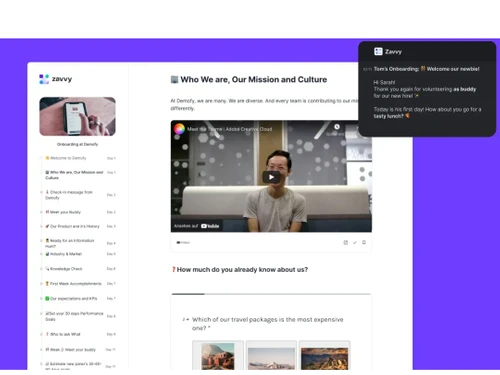Click the zavvy logo in the sidebar
The image size is (500, 375).
tap(55, 79)
